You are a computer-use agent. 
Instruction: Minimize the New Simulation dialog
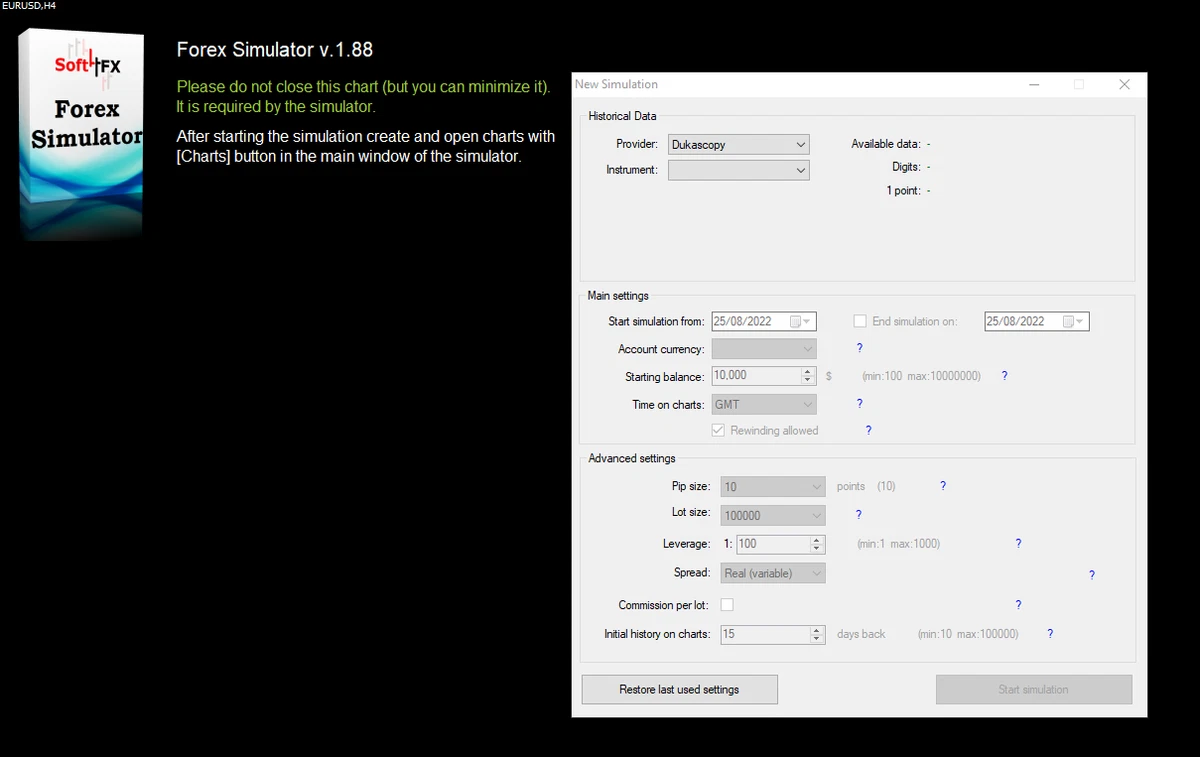tap(1034, 85)
